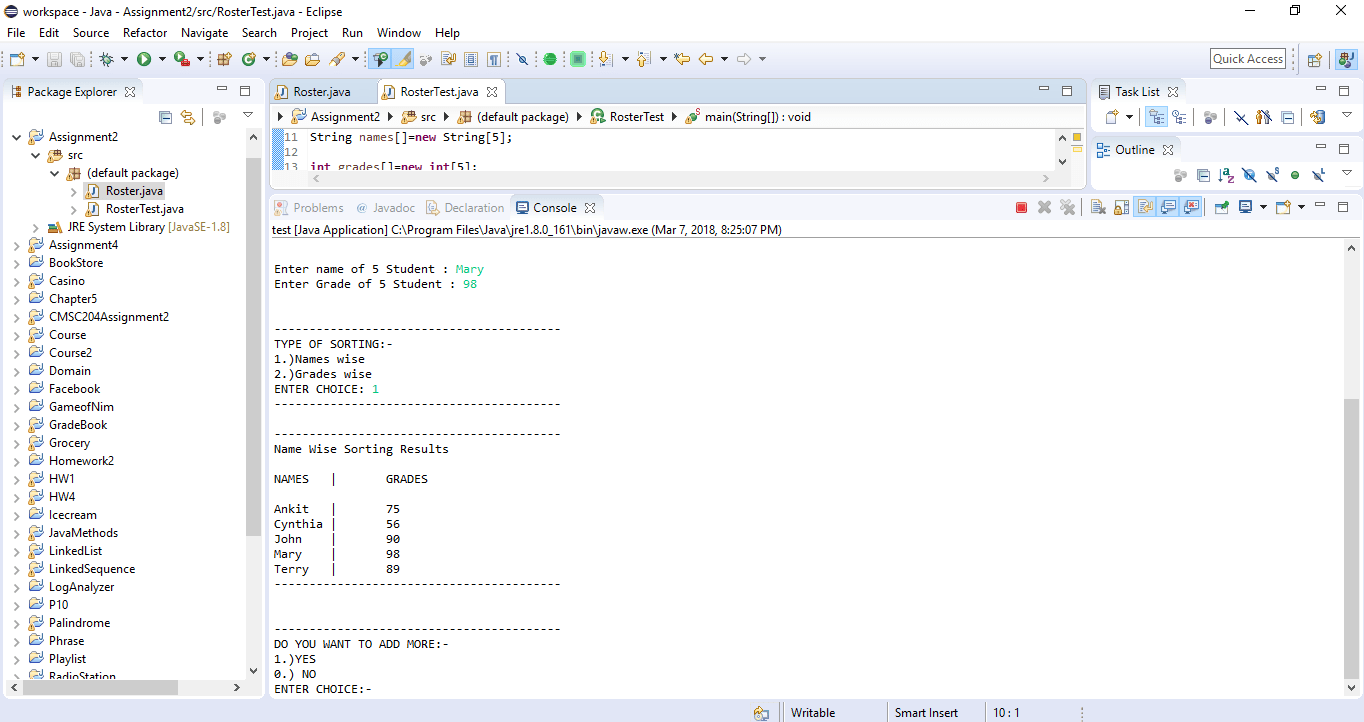Click the console vertical scrollbar thumb
Image resolution: width=1364 pixels, height=722 pixels.
pos(1352,540)
